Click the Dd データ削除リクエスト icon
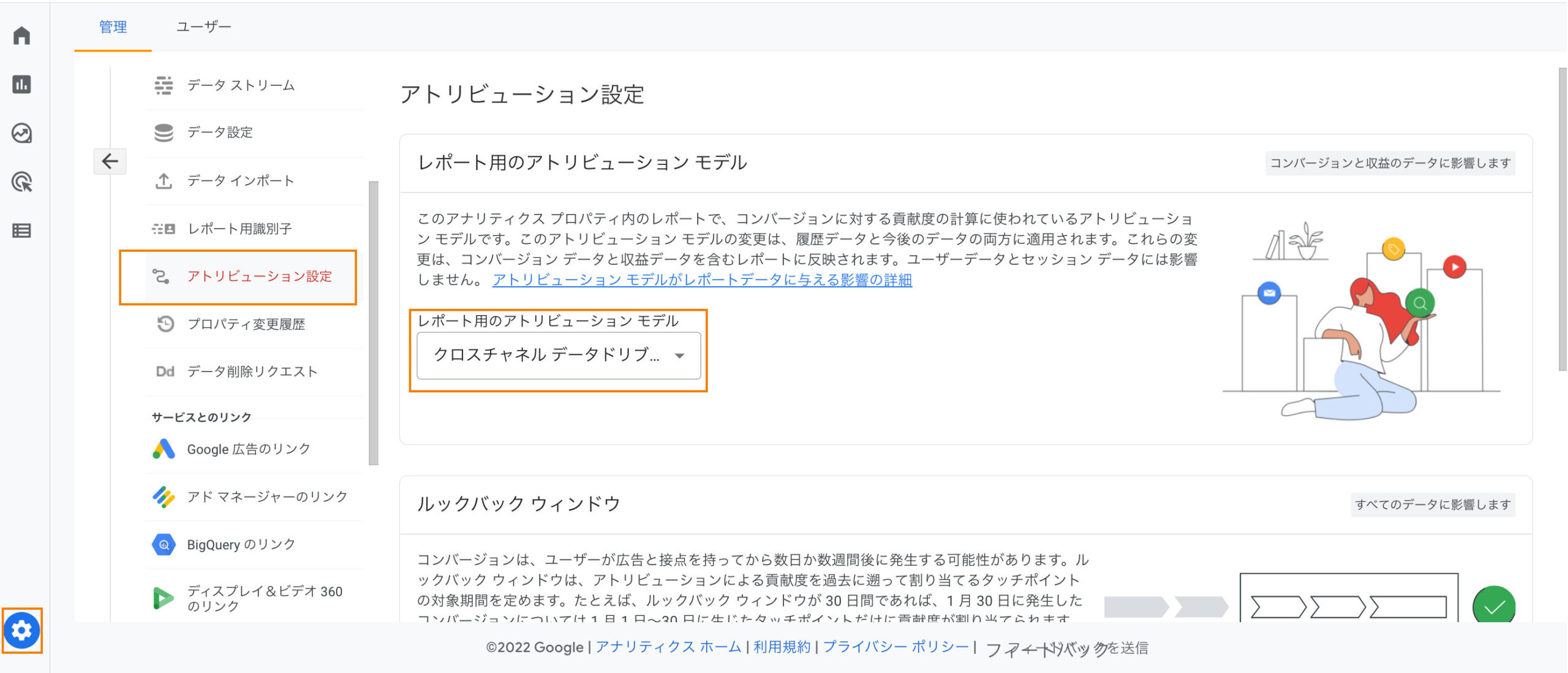Image resolution: width=1568 pixels, height=673 pixels. 165,371
